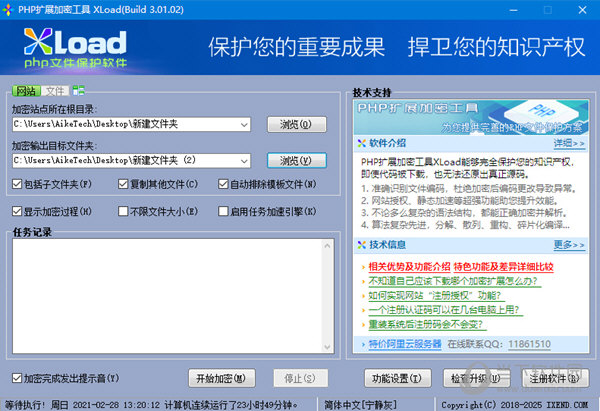This screenshot has height=411, width=600.
Task: Click the Copyright IXEND.COM status text
Action: point(515,404)
